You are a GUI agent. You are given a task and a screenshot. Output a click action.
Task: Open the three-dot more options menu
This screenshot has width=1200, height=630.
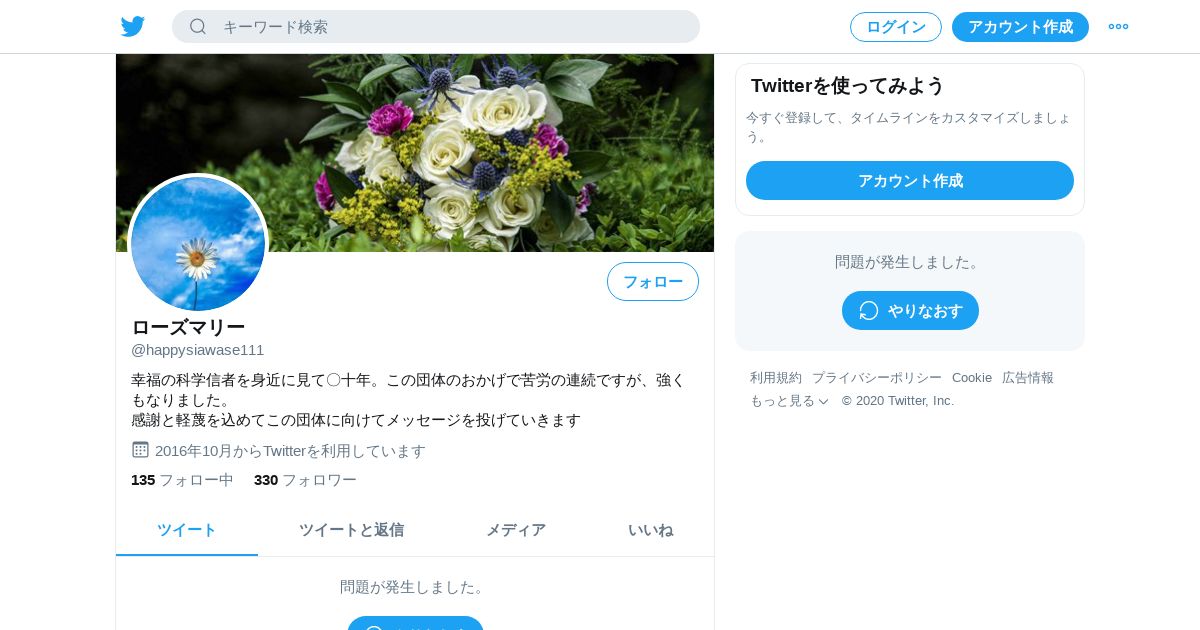click(1118, 27)
